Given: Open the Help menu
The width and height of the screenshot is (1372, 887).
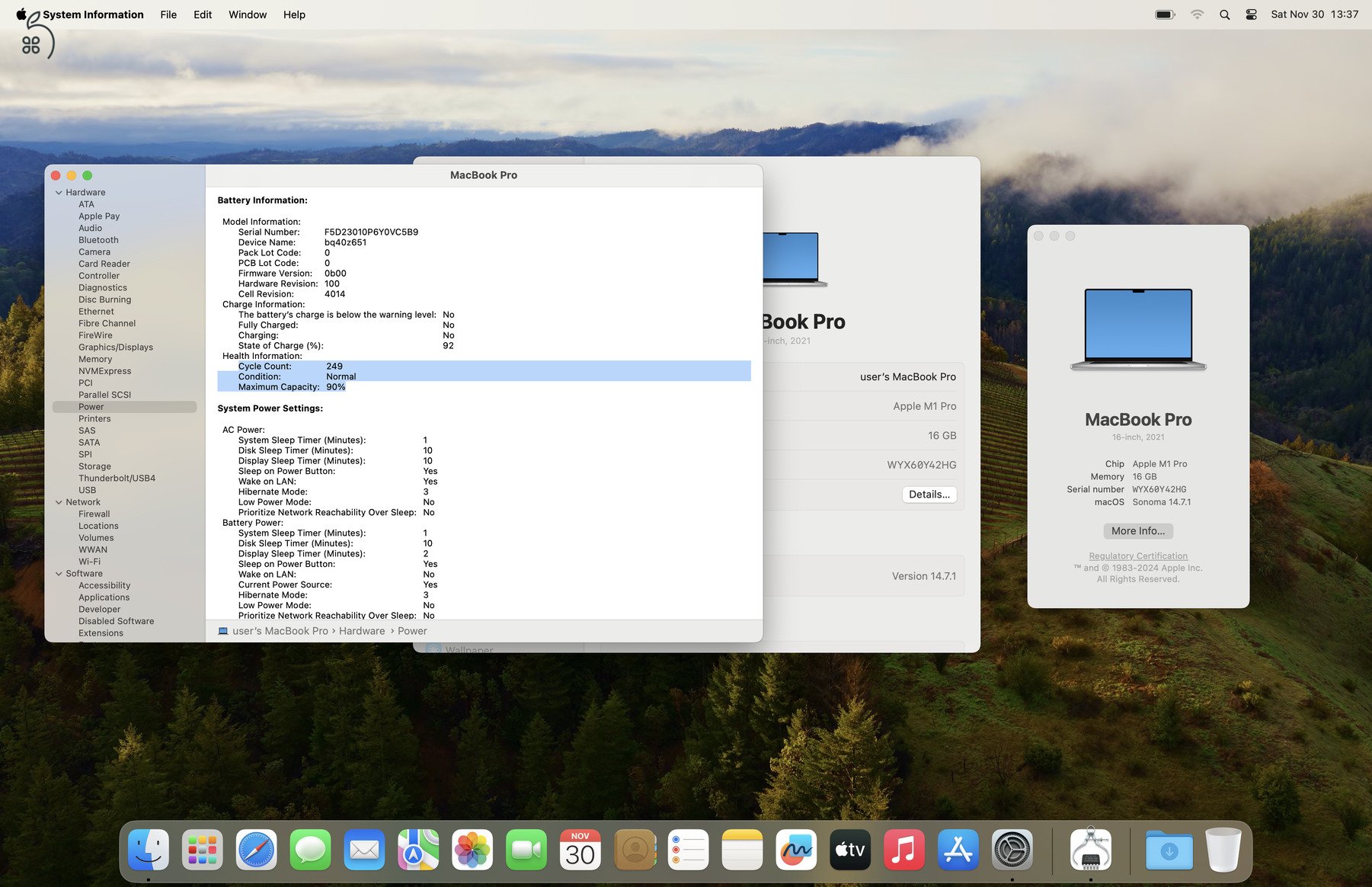Looking at the screenshot, I should point(294,14).
